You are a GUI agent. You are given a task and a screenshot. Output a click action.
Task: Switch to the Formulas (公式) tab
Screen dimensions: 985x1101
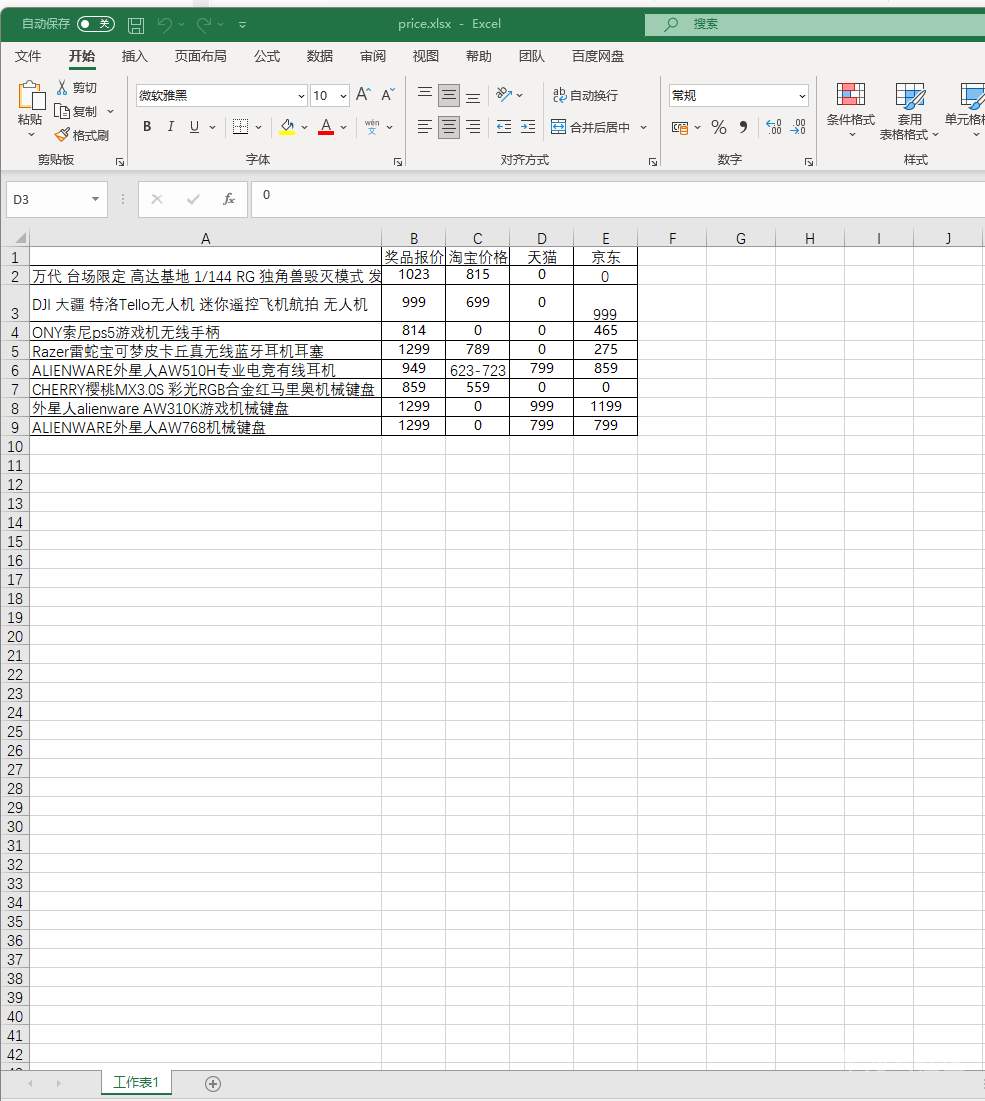coord(267,56)
